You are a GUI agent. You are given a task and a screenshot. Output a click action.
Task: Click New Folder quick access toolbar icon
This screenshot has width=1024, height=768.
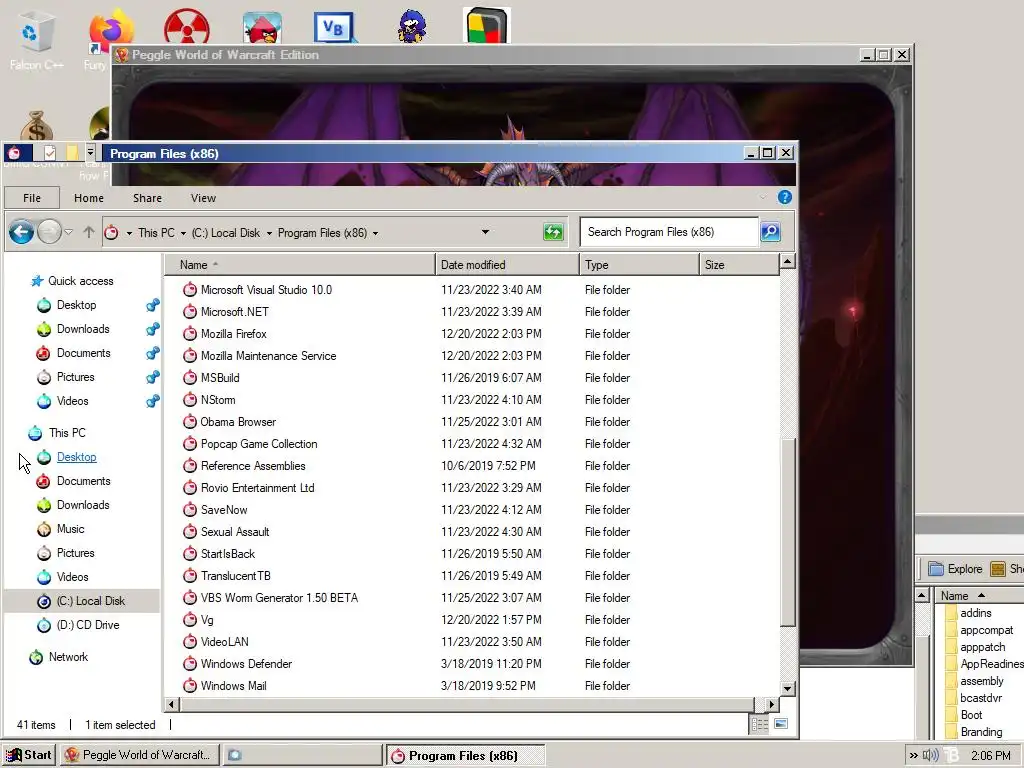coord(71,153)
